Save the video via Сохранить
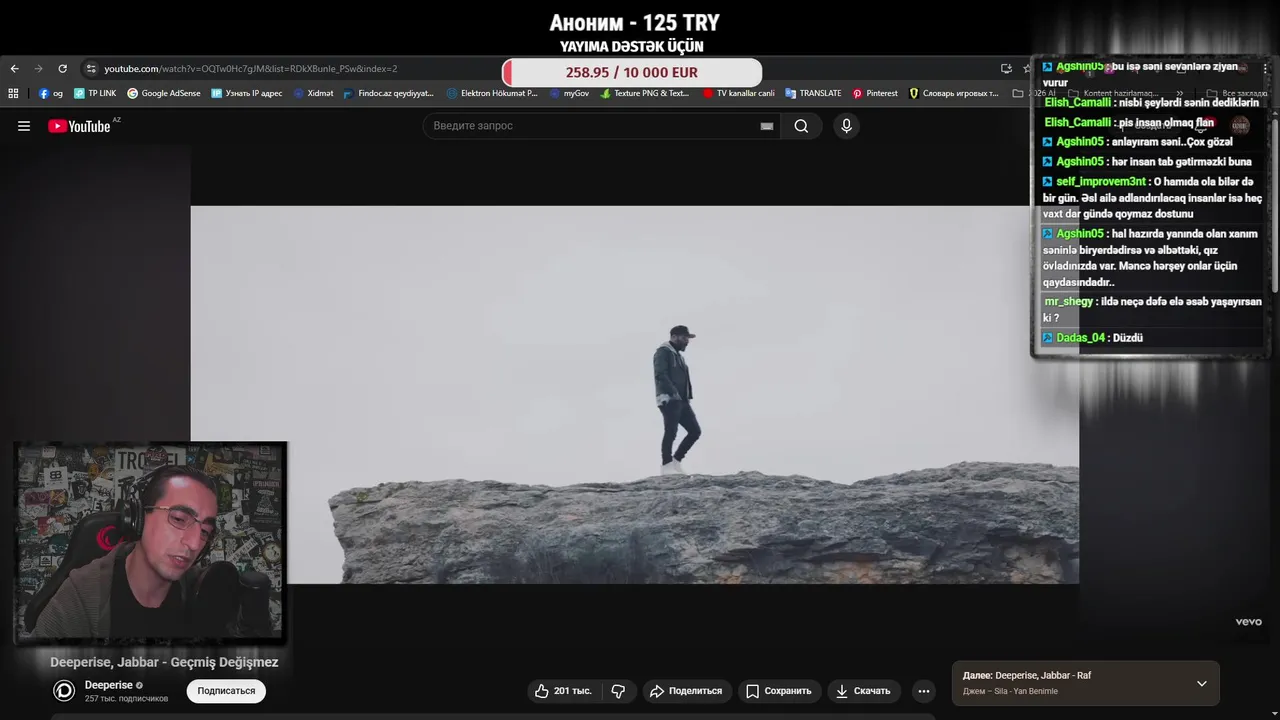This screenshot has height=720, width=1280. (x=778, y=691)
